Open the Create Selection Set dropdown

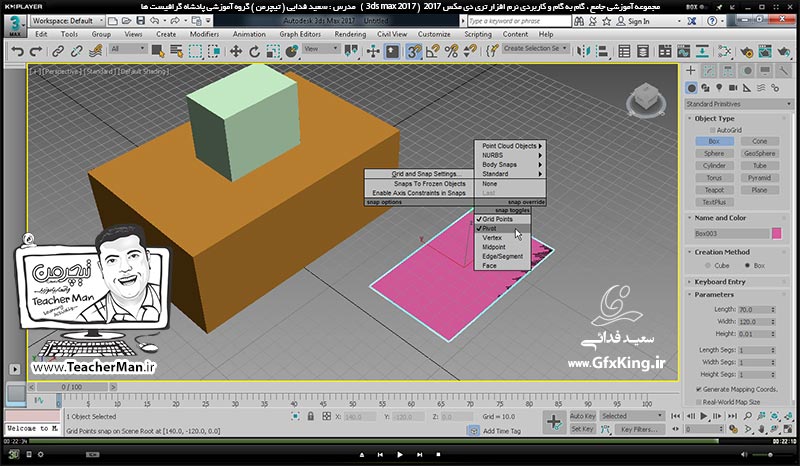pyautogui.click(x=535, y=48)
